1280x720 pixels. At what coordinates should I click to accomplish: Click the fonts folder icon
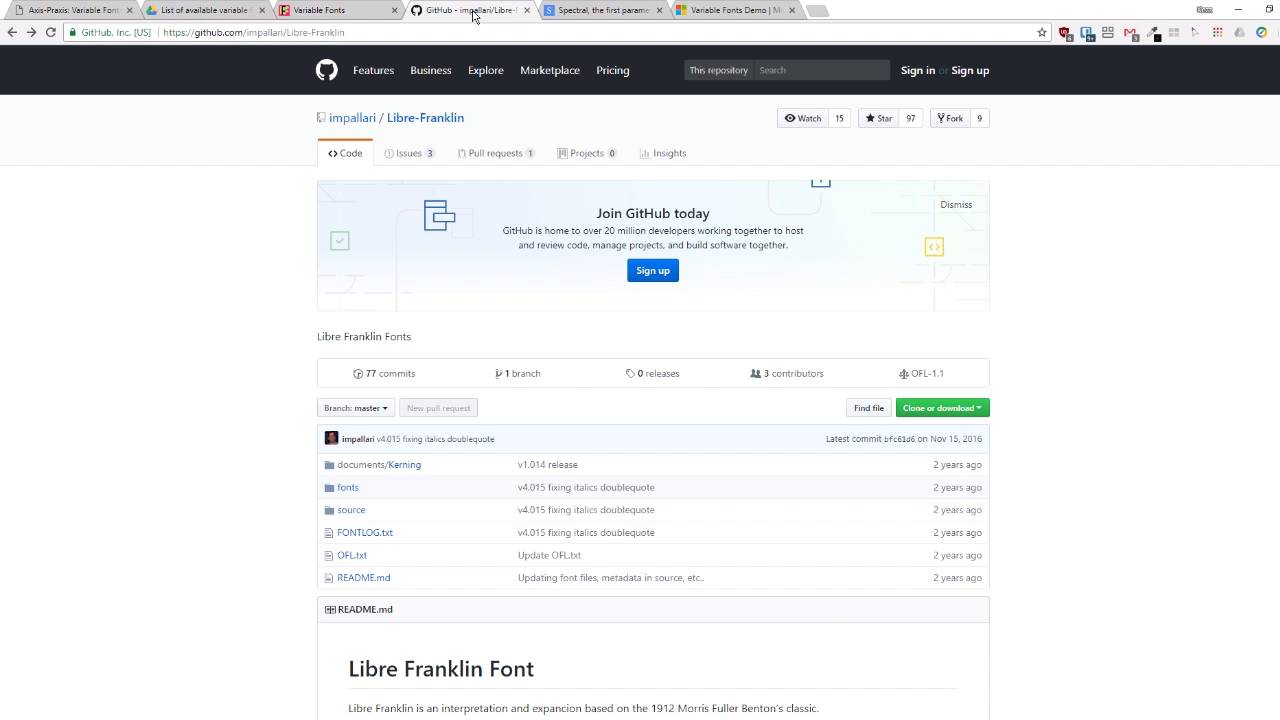point(329,487)
